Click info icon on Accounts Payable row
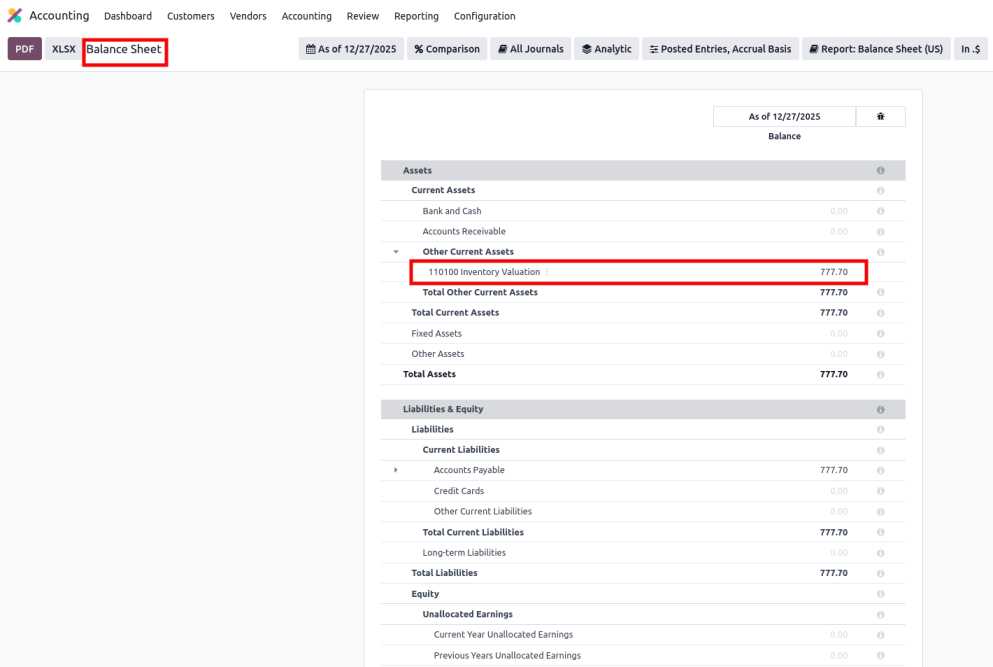Viewport: 993px width, 667px height. 880,471
